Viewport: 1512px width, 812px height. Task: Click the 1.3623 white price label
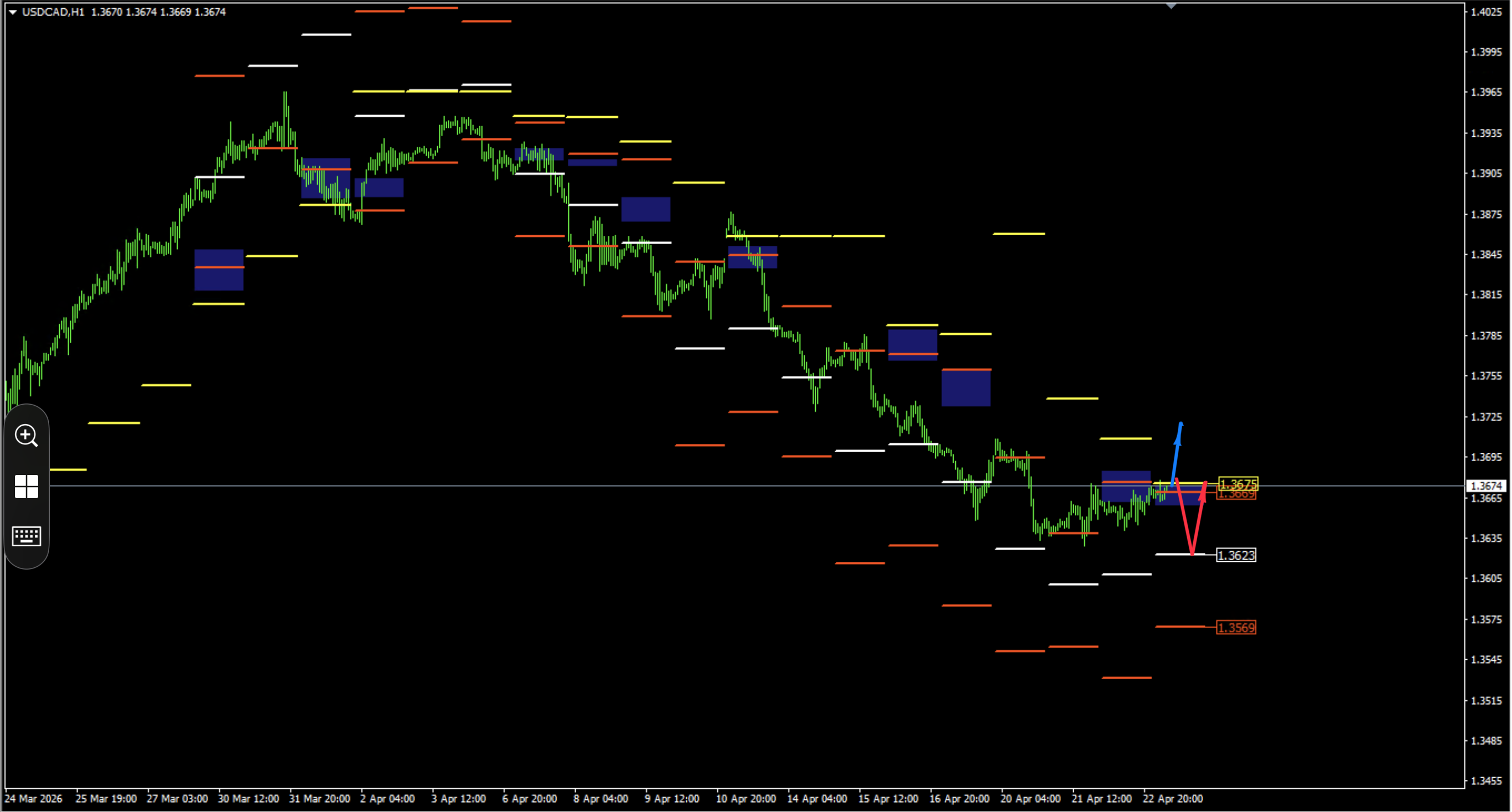point(1235,555)
